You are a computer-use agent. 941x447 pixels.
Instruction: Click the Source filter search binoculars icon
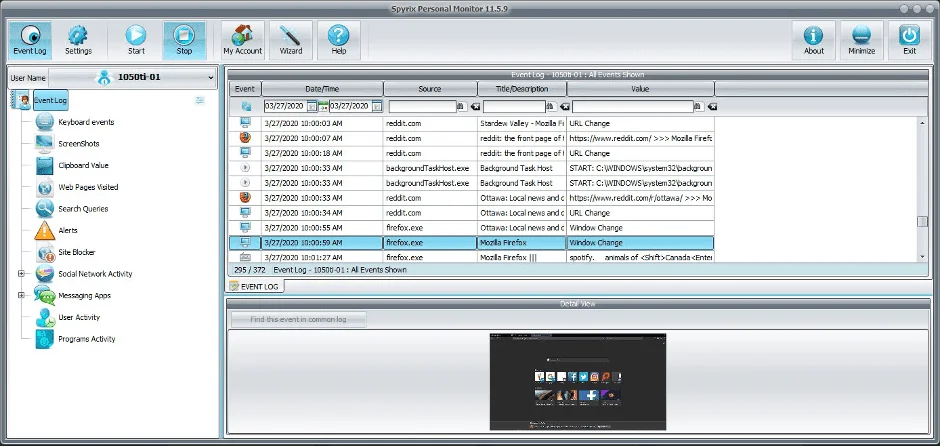click(x=461, y=107)
